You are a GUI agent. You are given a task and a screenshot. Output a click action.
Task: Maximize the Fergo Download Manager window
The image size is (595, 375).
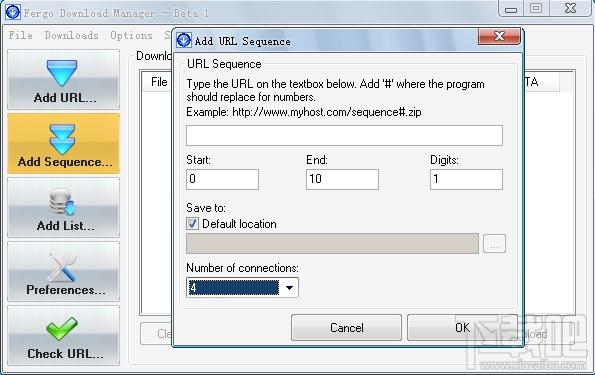(x=536, y=8)
